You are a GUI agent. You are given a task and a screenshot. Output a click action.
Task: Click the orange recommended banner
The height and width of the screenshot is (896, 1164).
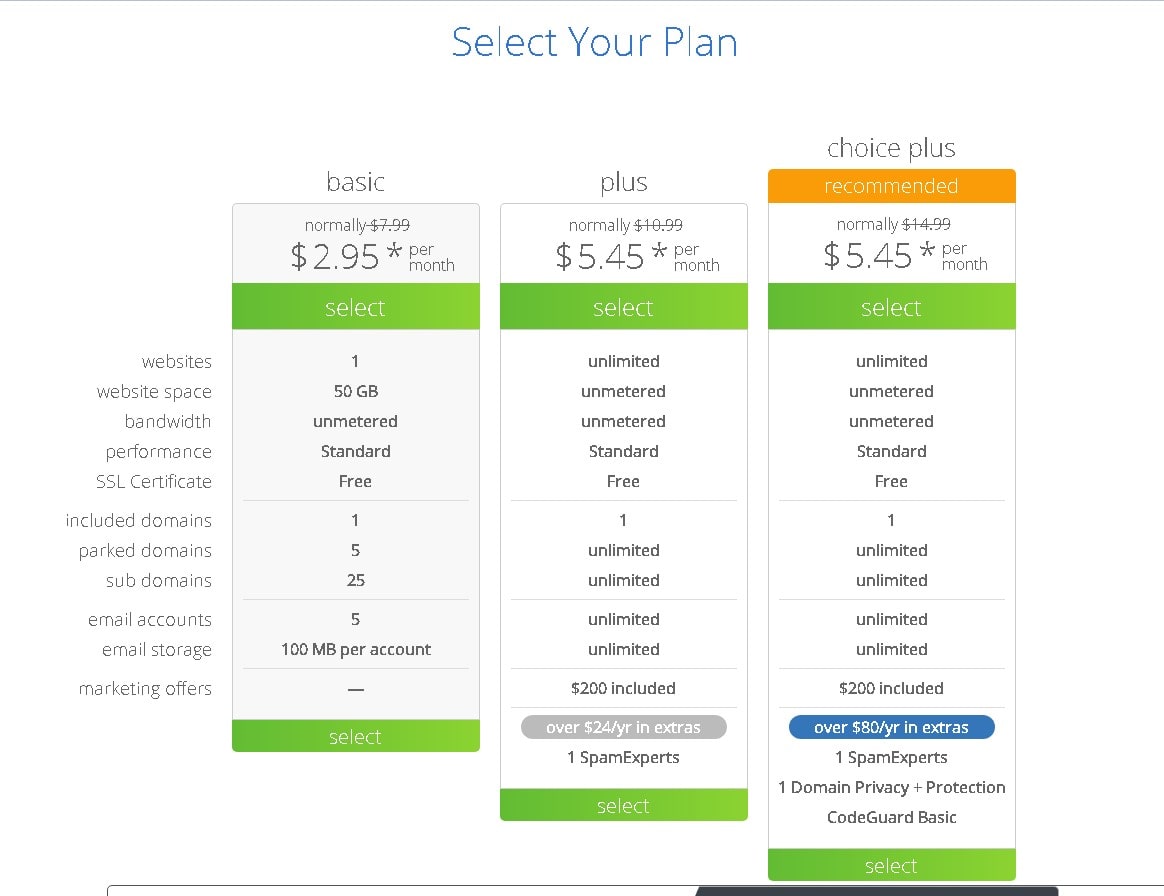pyautogui.click(x=891, y=186)
